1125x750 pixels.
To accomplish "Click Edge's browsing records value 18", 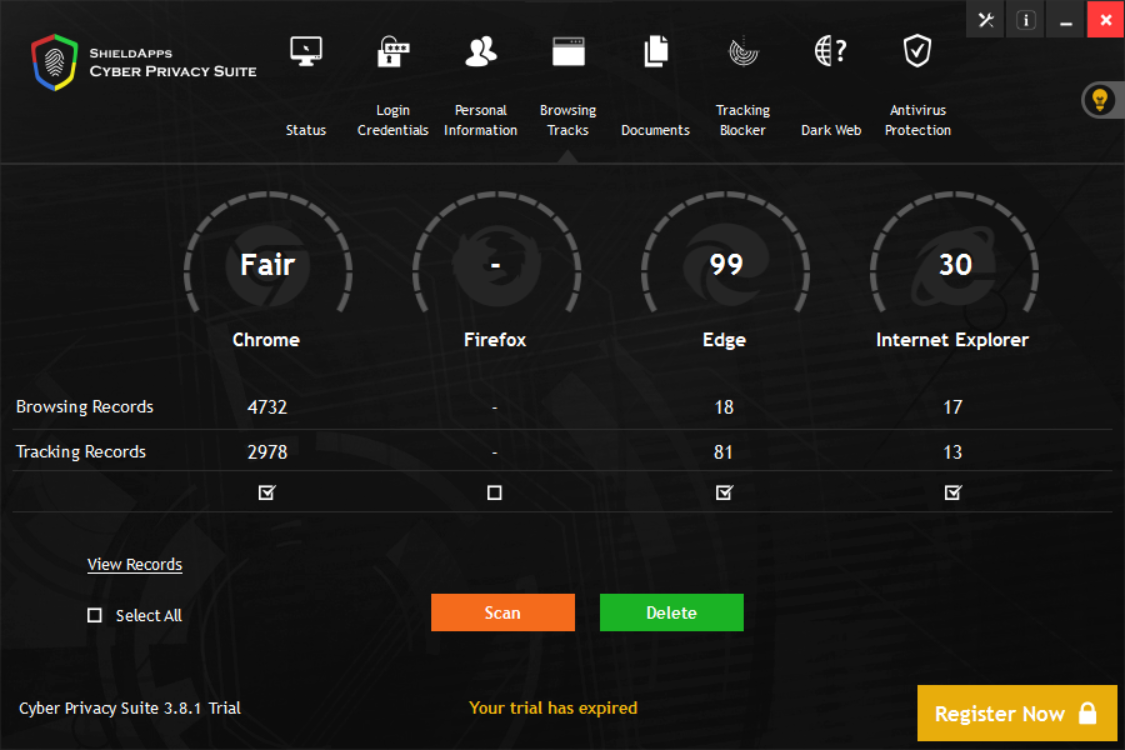I will tap(724, 407).
